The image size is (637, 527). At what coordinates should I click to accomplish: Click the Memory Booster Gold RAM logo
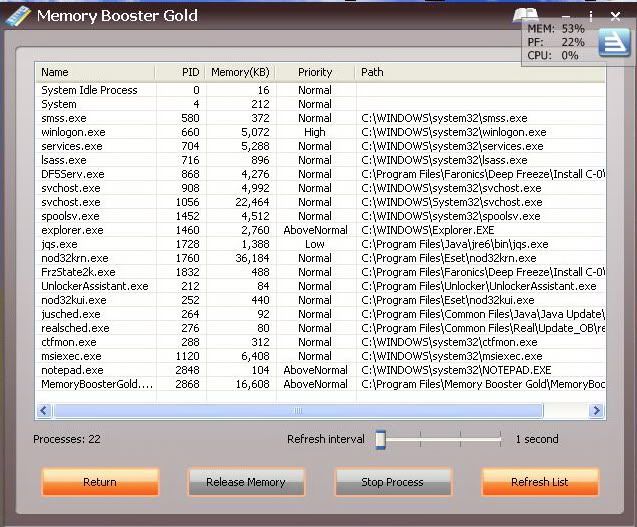tap(18, 16)
